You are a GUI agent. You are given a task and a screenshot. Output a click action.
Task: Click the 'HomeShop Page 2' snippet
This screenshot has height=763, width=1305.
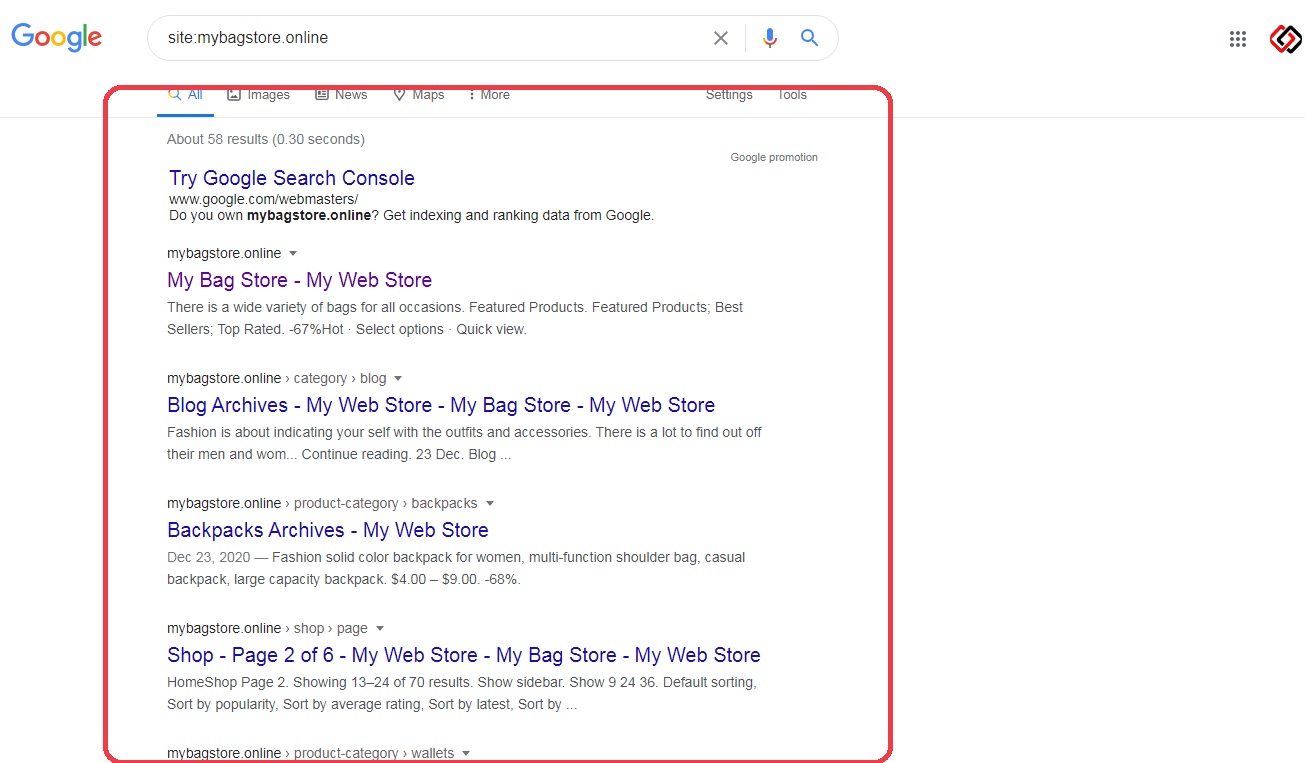(462, 693)
